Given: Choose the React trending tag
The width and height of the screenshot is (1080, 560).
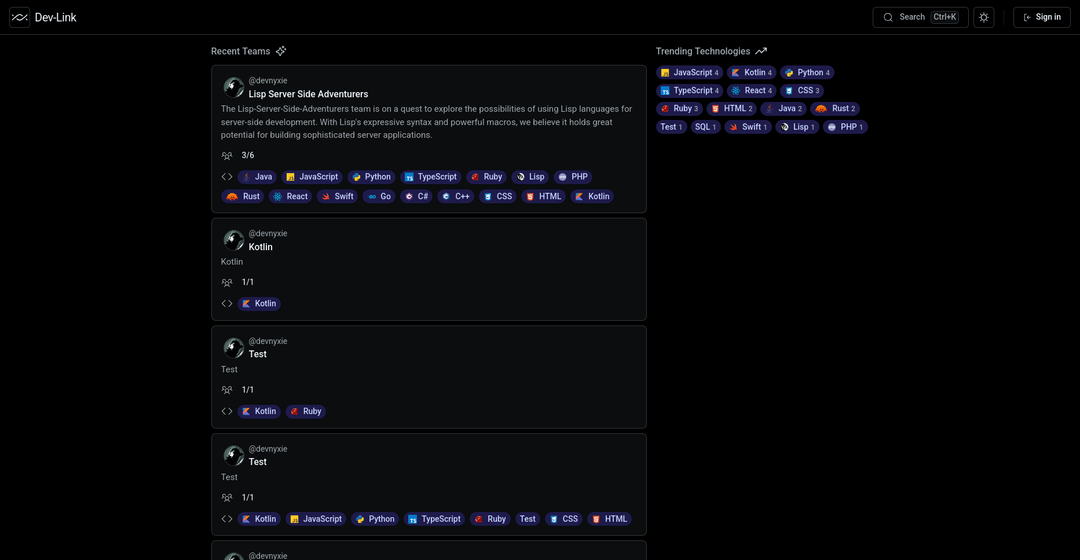Looking at the screenshot, I should click(x=750, y=91).
